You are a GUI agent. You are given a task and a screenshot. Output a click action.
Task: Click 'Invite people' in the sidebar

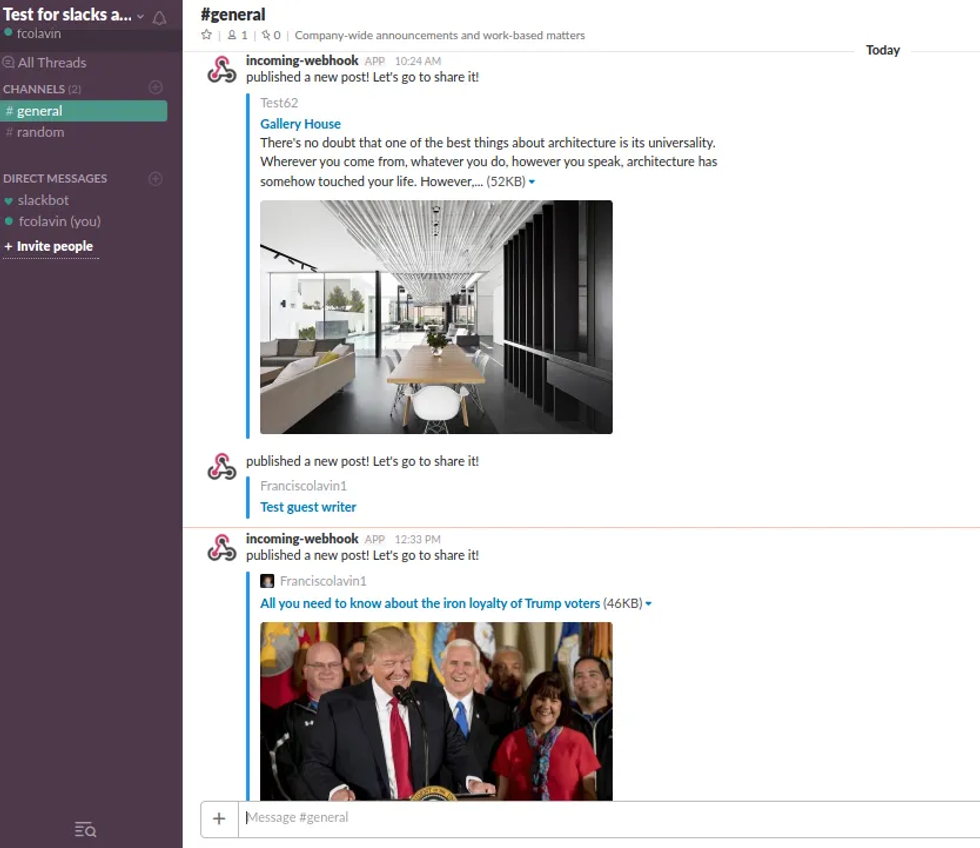point(55,246)
